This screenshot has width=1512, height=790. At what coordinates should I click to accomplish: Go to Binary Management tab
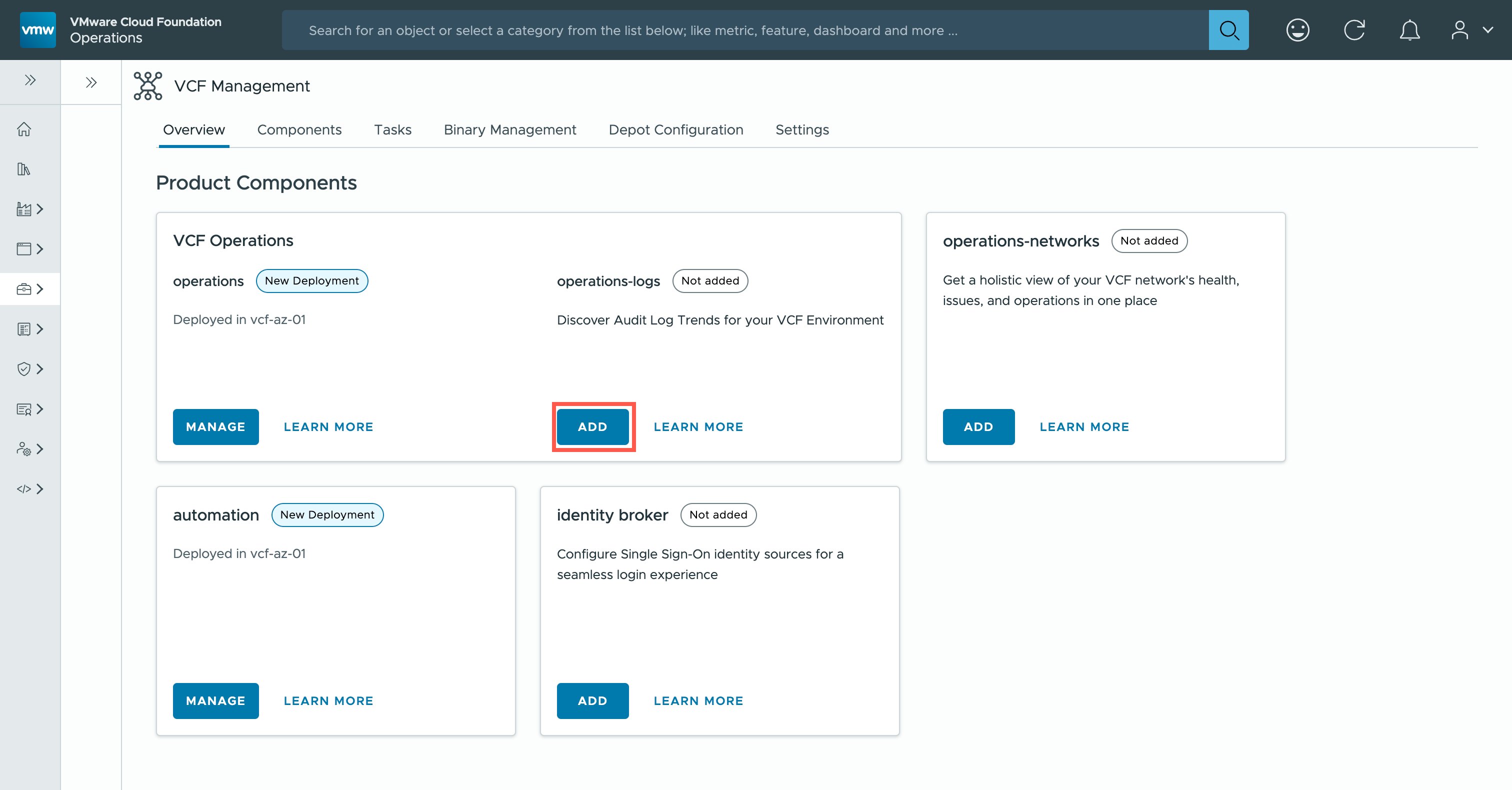click(509, 129)
